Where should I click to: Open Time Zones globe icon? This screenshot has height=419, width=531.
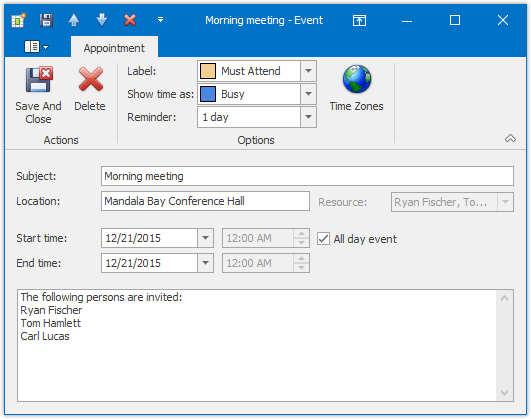tap(357, 79)
